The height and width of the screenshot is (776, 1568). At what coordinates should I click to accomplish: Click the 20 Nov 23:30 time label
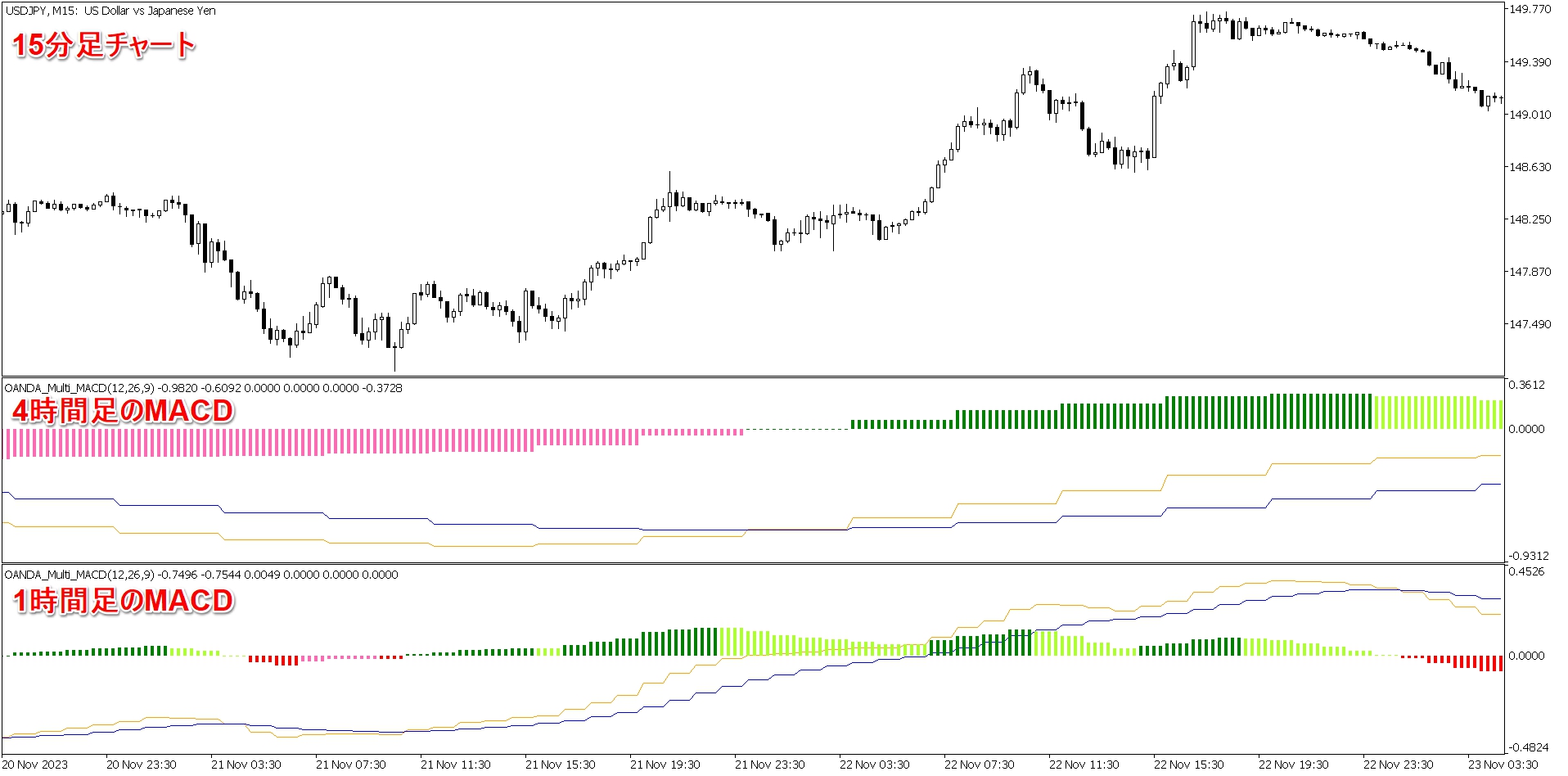pyautogui.click(x=141, y=765)
